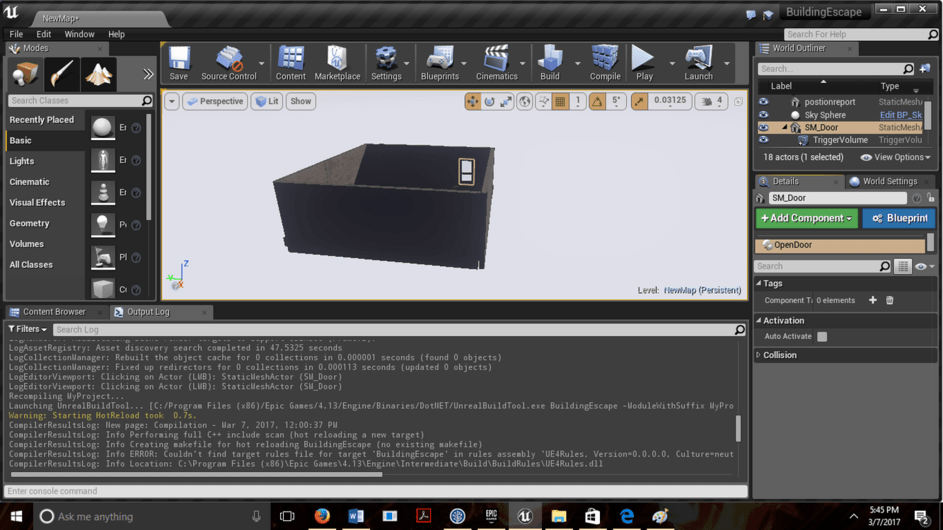
Task: Open the Window menu
Action: tap(79, 34)
